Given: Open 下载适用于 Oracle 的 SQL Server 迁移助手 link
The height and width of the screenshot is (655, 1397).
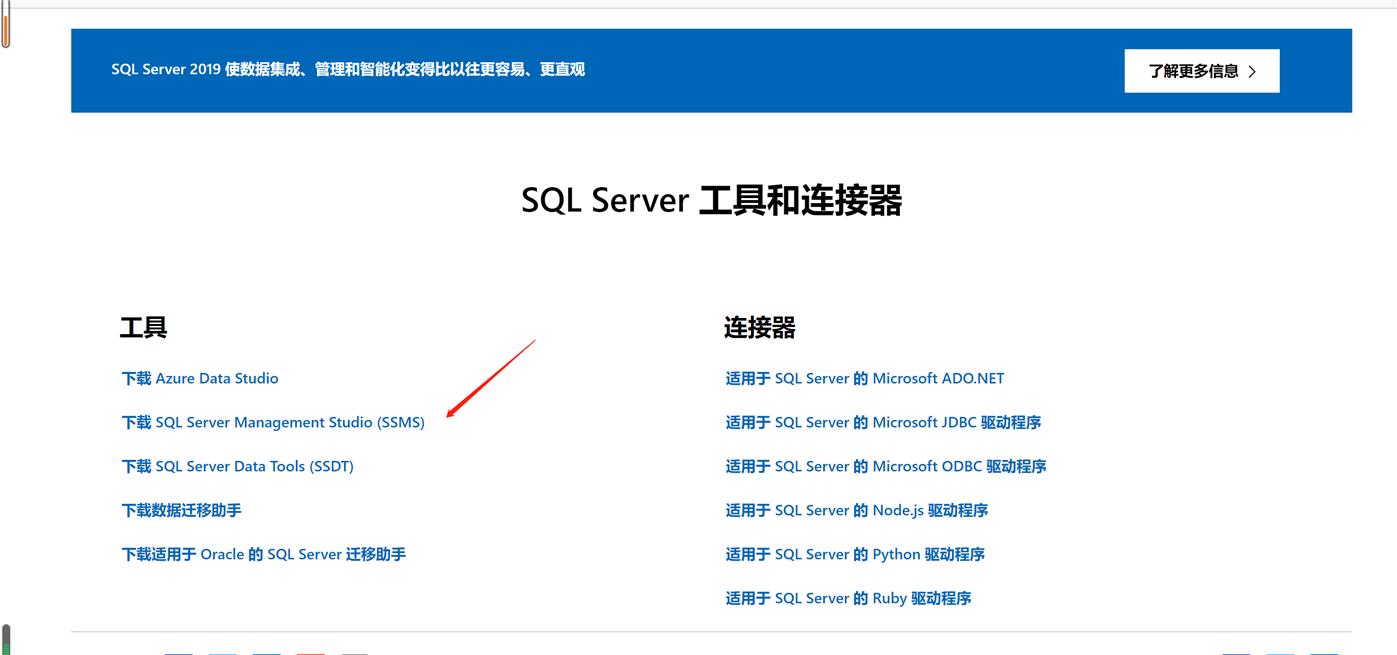Looking at the screenshot, I should (263, 554).
